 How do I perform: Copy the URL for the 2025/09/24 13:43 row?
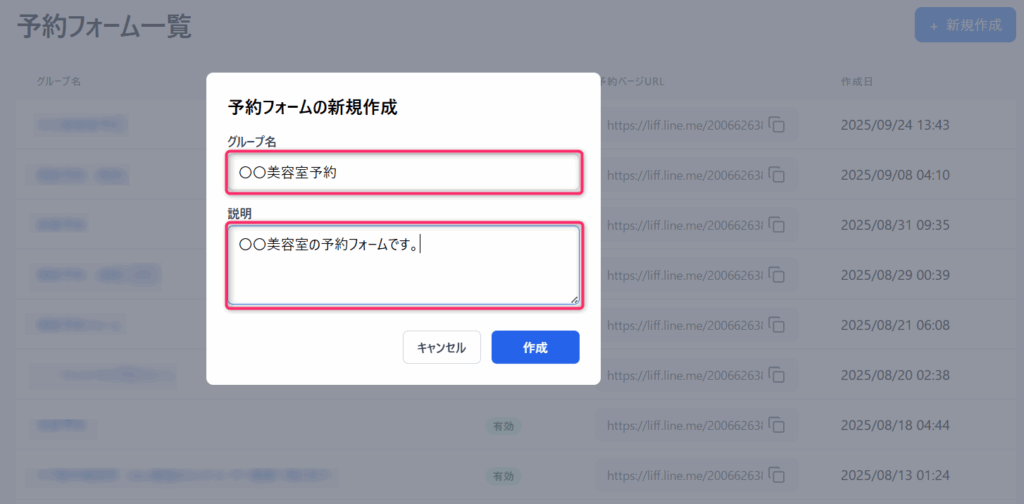coord(777,125)
